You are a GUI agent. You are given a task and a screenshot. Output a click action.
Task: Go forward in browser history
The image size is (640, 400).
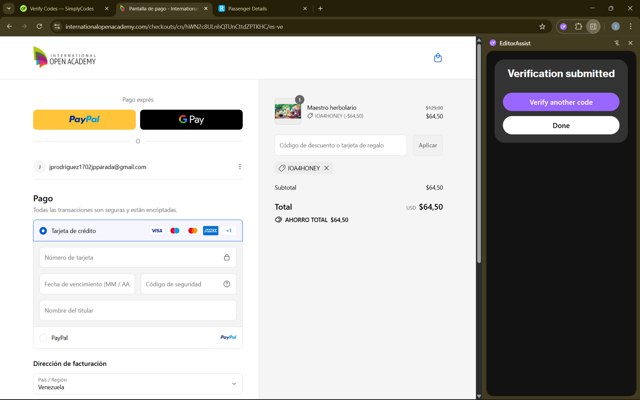tap(24, 27)
